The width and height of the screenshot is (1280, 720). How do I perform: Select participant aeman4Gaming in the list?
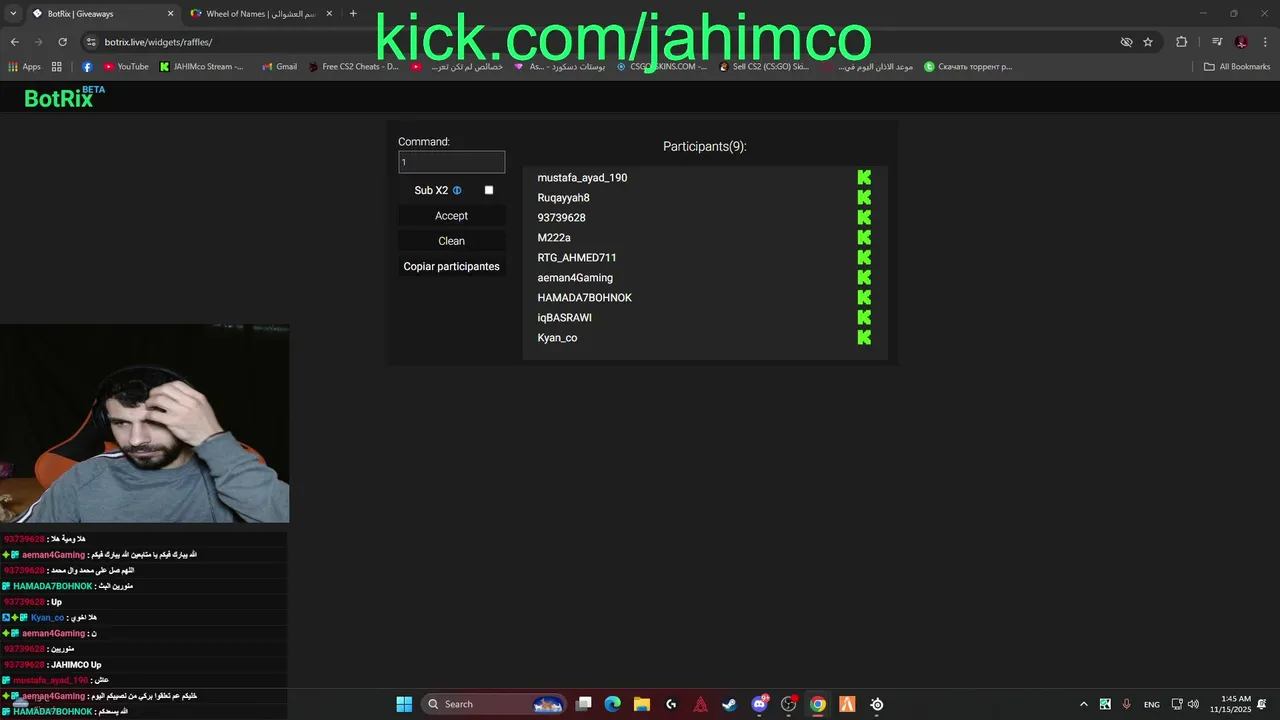575,278
